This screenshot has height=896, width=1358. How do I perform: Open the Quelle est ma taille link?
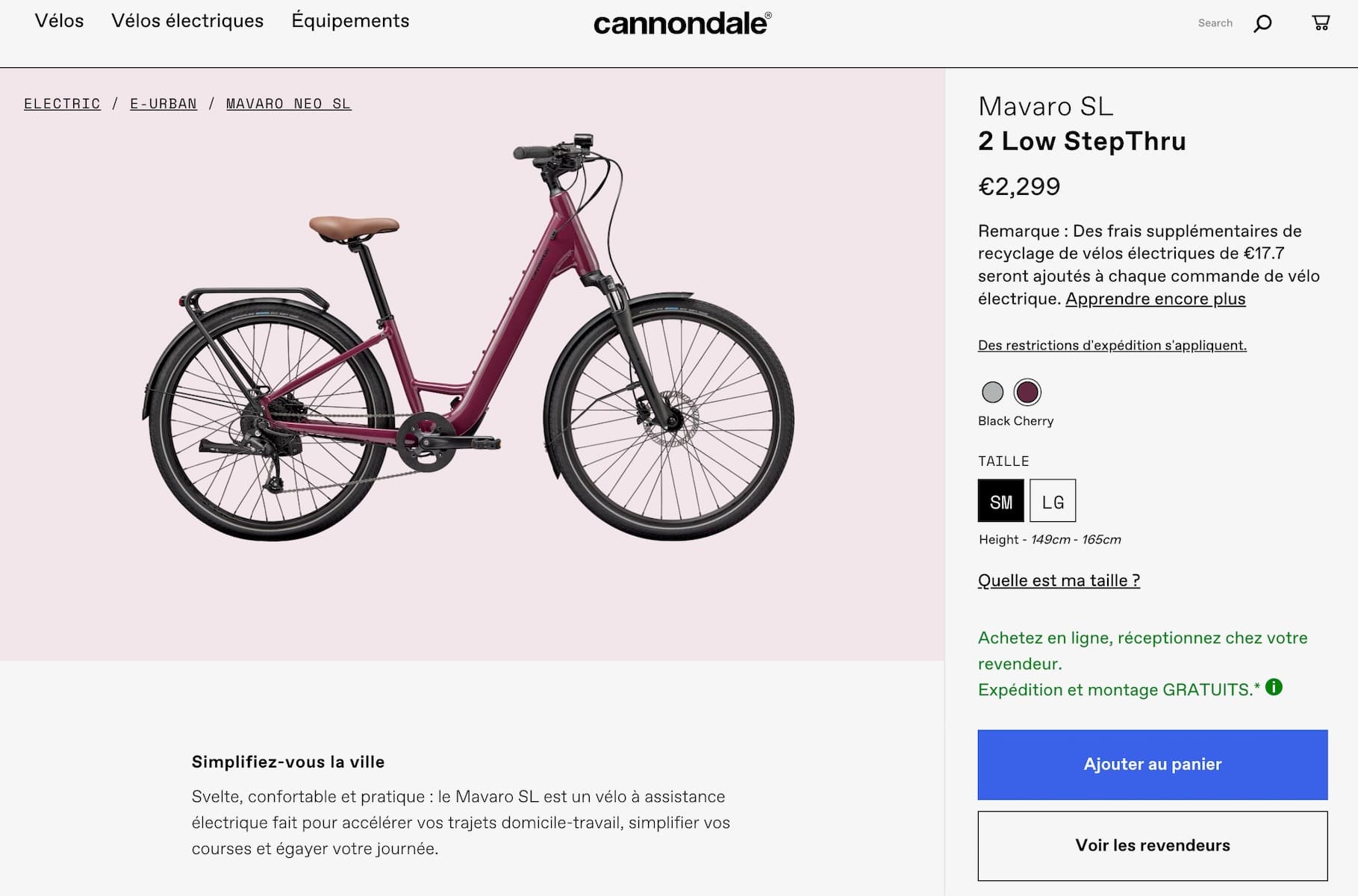1059,580
